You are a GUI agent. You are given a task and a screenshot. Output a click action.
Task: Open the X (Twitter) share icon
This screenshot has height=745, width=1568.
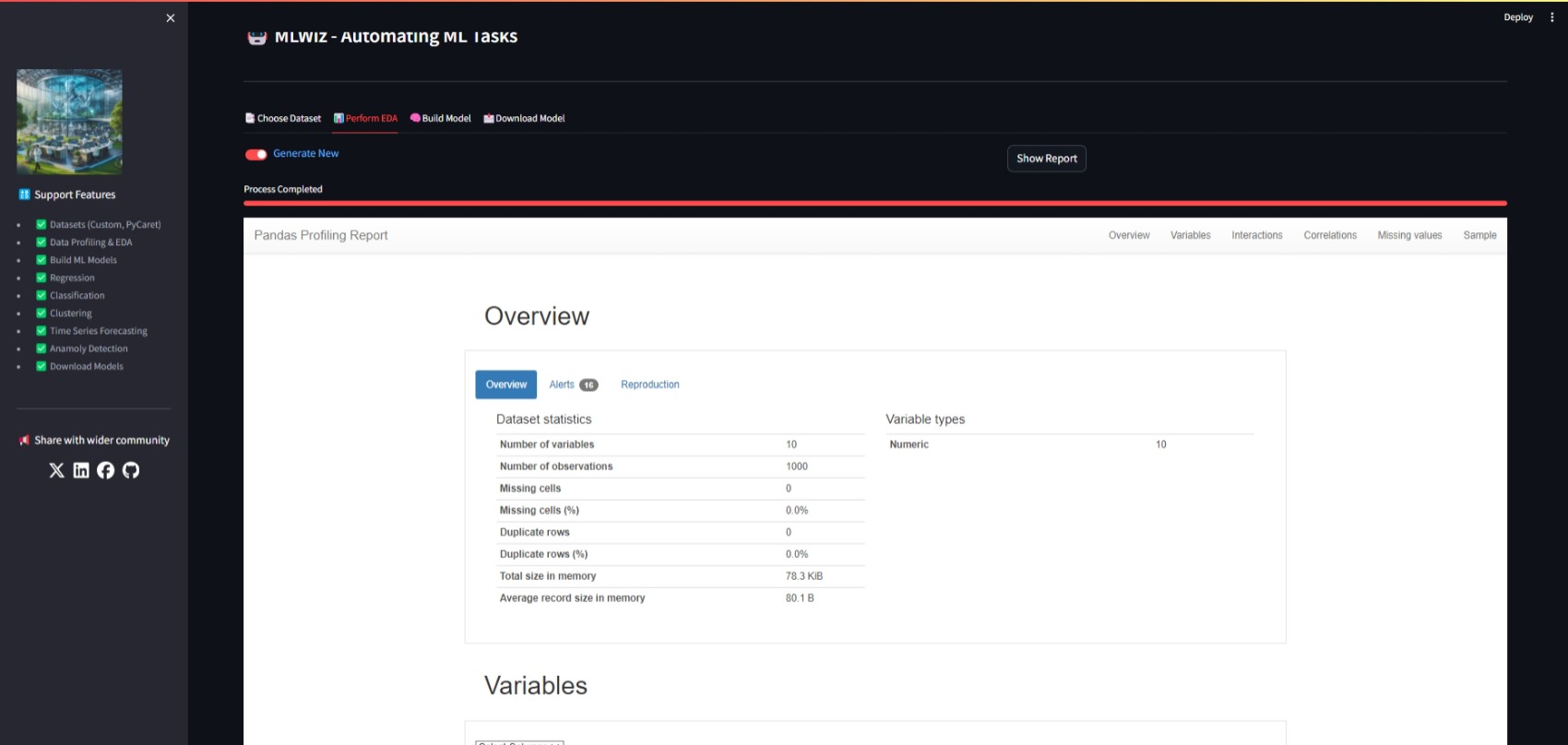(56, 470)
